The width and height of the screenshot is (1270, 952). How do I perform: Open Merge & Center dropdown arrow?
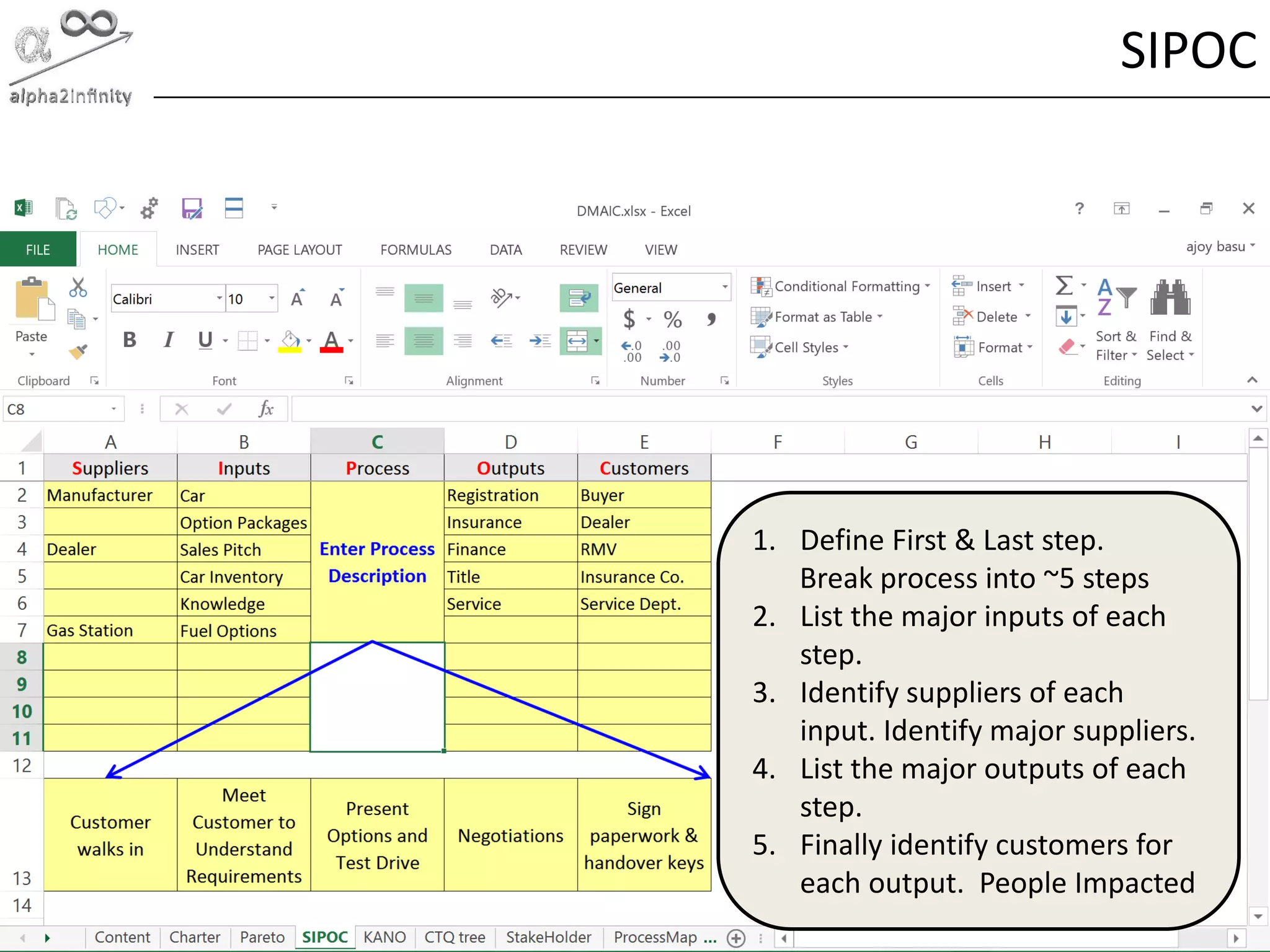point(597,340)
